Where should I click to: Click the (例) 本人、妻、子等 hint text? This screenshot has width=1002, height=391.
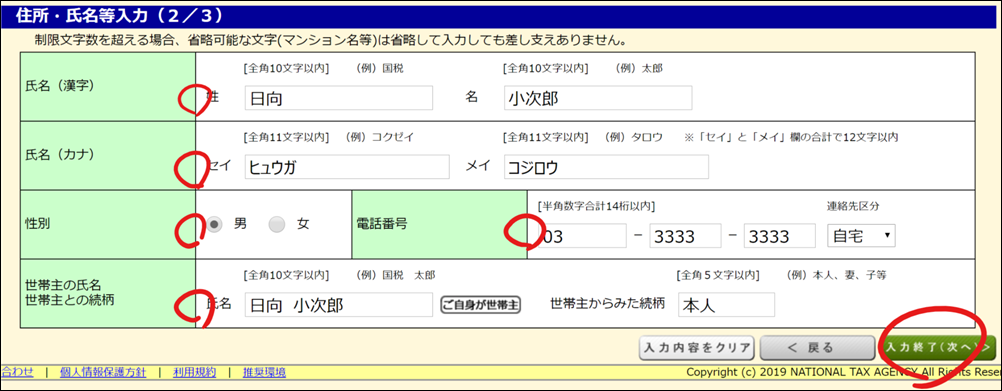click(836, 275)
